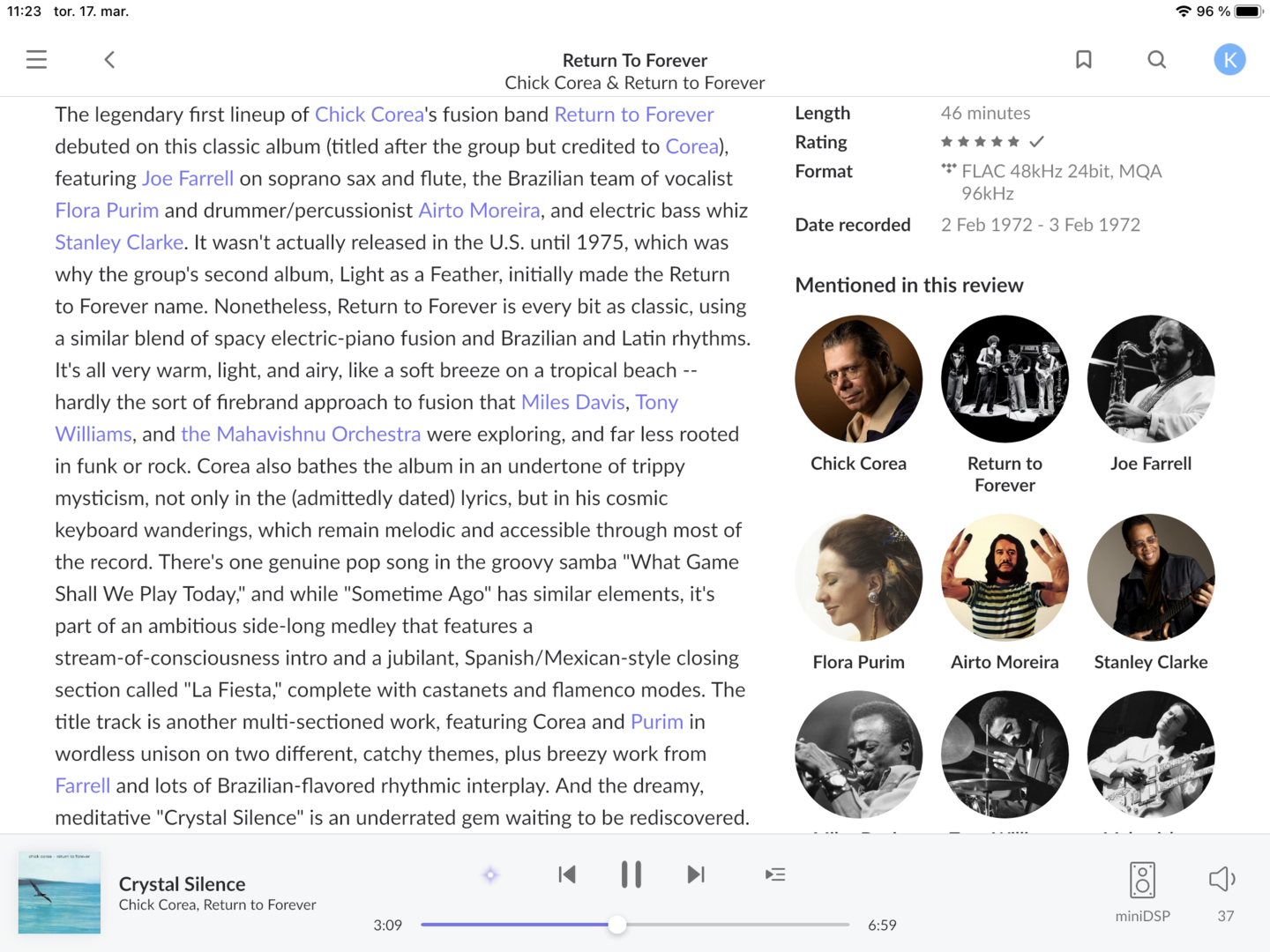This screenshot has width=1270, height=952.
Task: Open Airto Moreira artist portrait
Action: (x=1005, y=577)
